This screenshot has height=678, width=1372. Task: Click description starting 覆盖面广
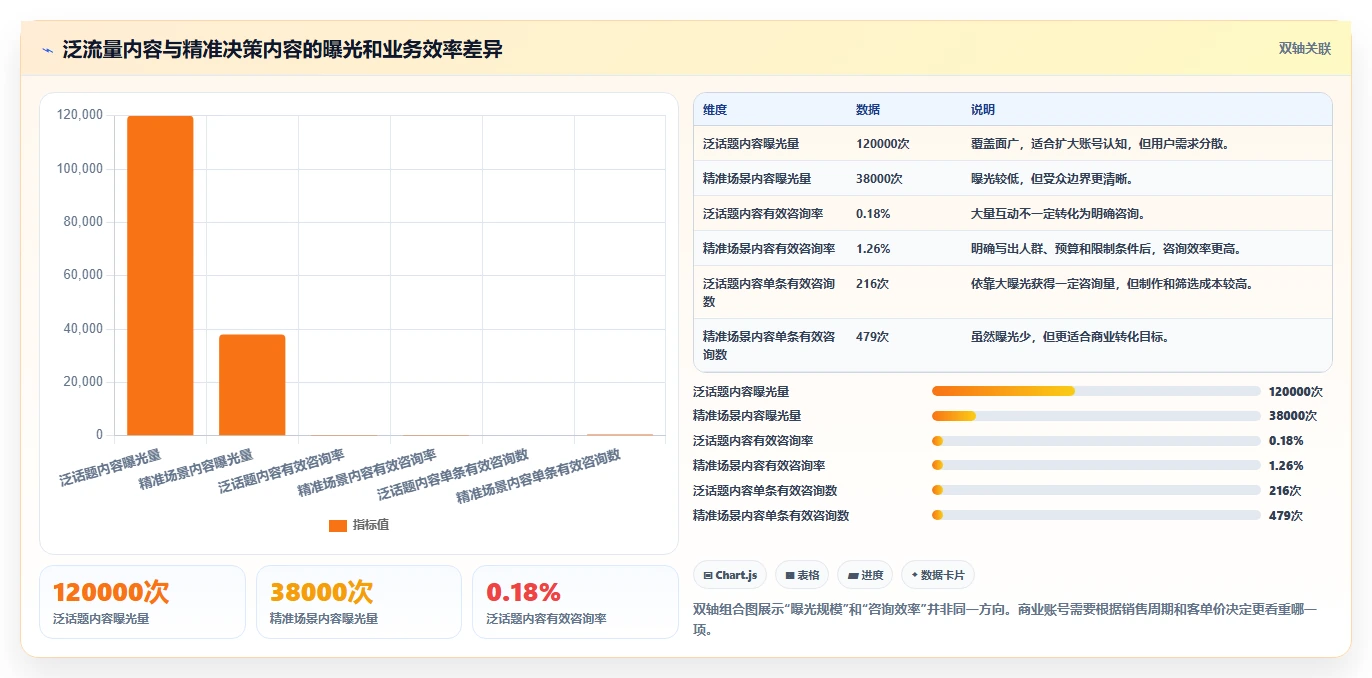[1100, 143]
